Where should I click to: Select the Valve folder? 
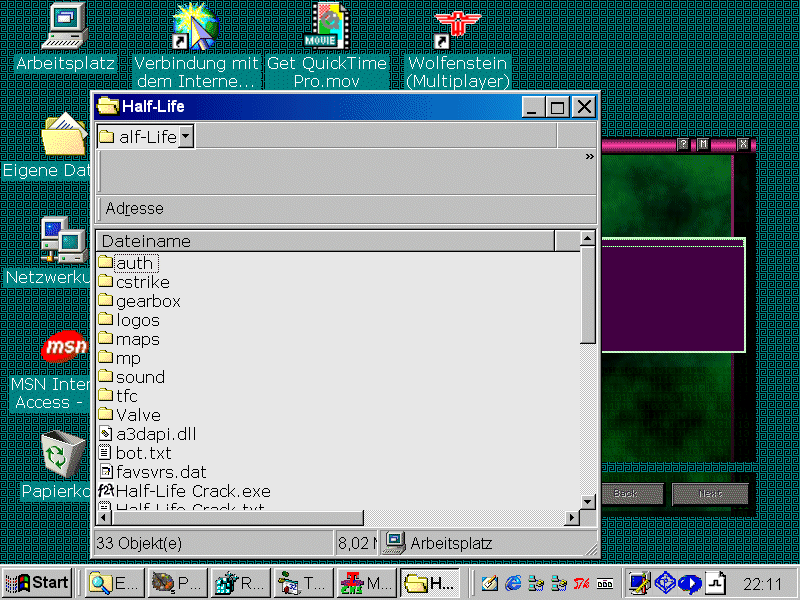click(x=137, y=415)
